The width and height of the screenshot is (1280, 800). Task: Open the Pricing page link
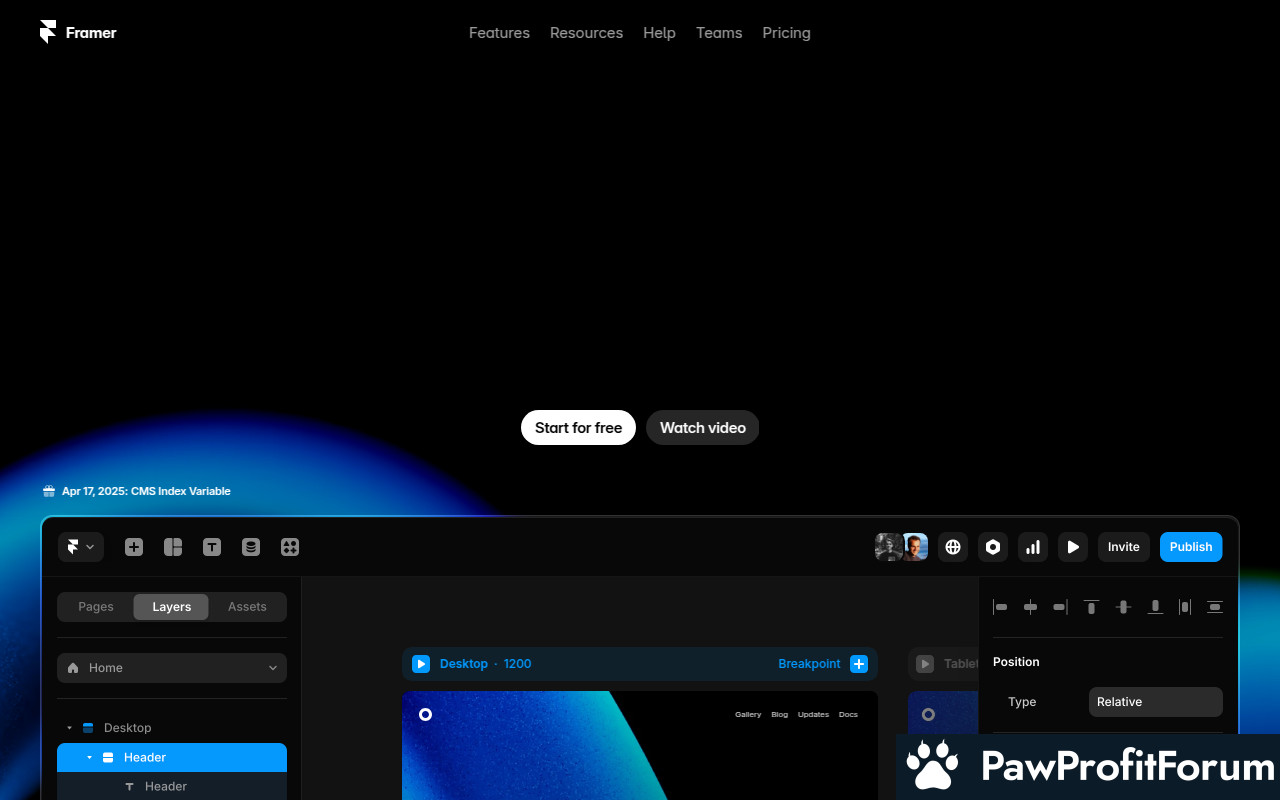pyautogui.click(x=786, y=33)
